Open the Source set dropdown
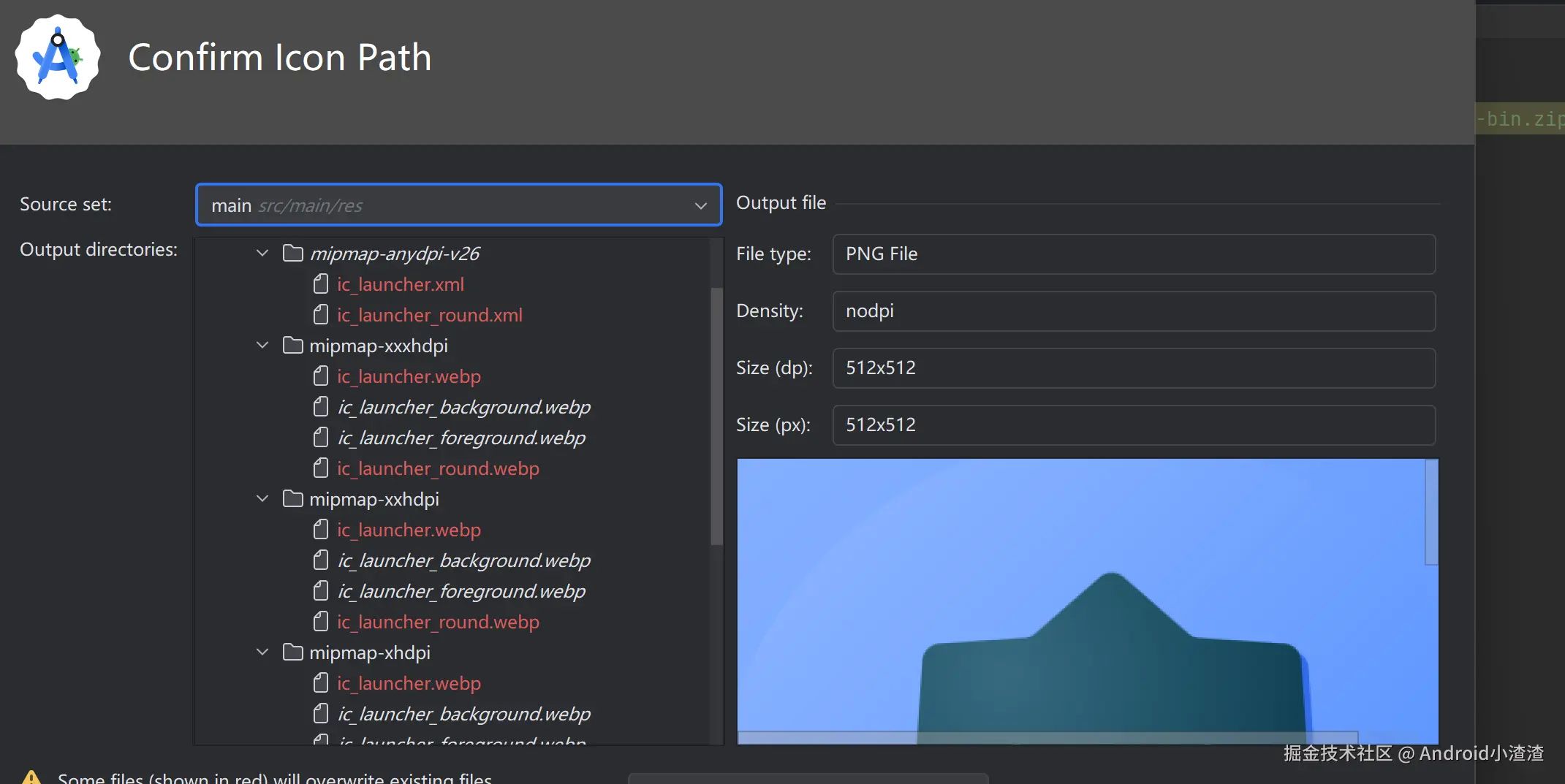This screenshot has height=784, width=1565. 459,205
